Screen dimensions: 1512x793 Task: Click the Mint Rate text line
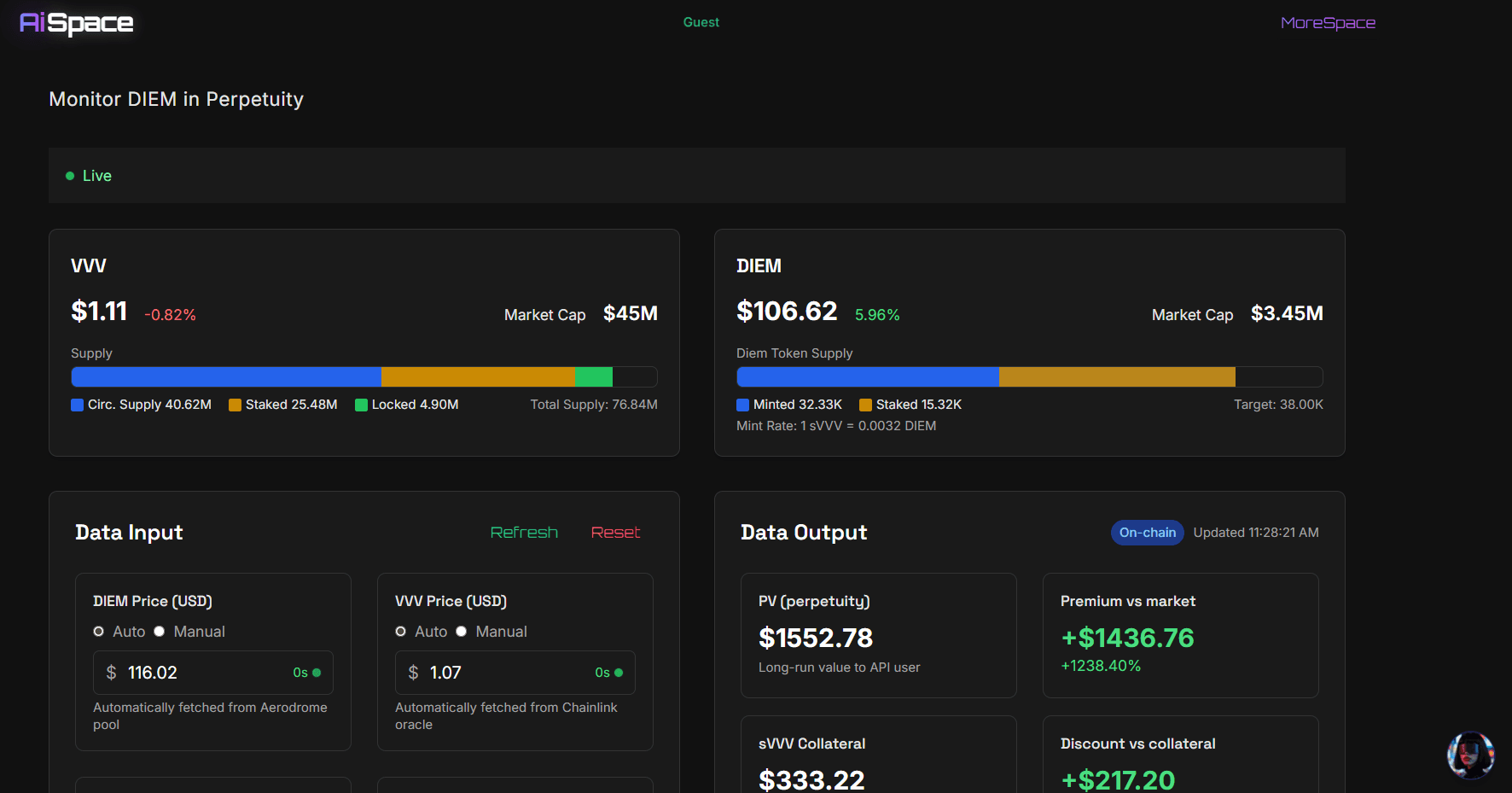(x=836, y=426)
